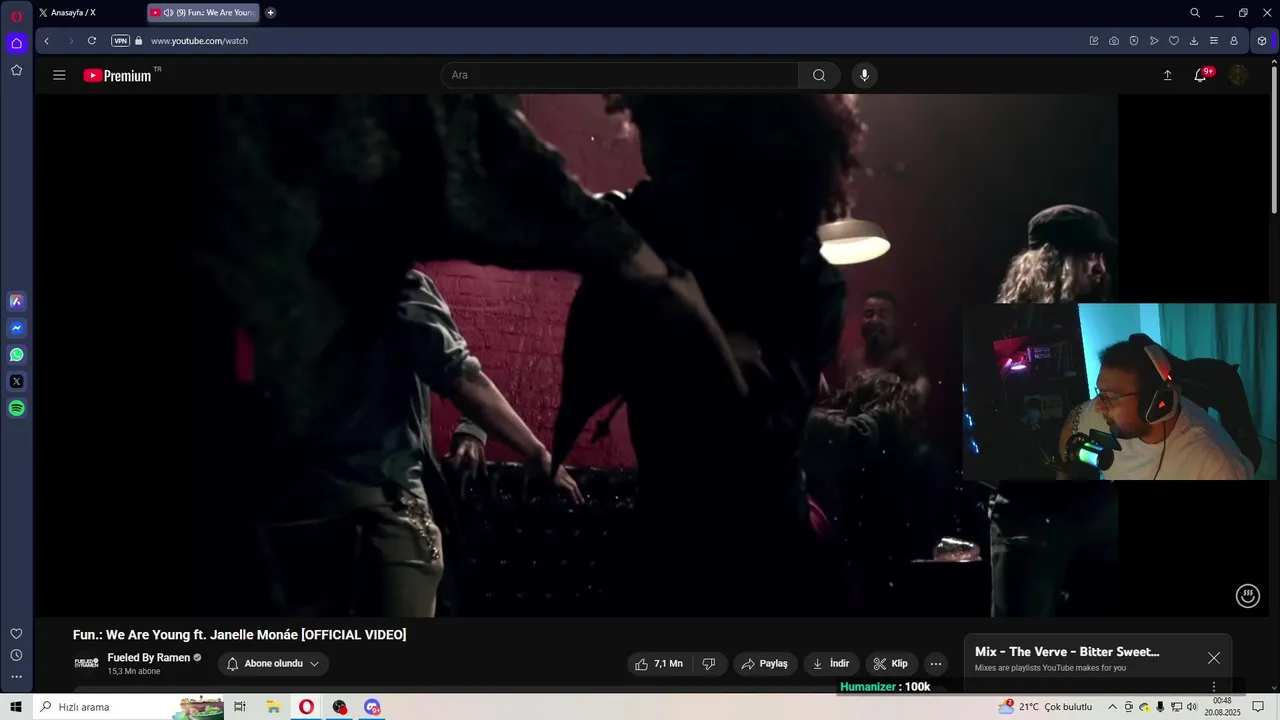Close the Mix - The Verve playlist panel
The image size is (1280, 720).
pyautogui.click(x=1213, y=658)
